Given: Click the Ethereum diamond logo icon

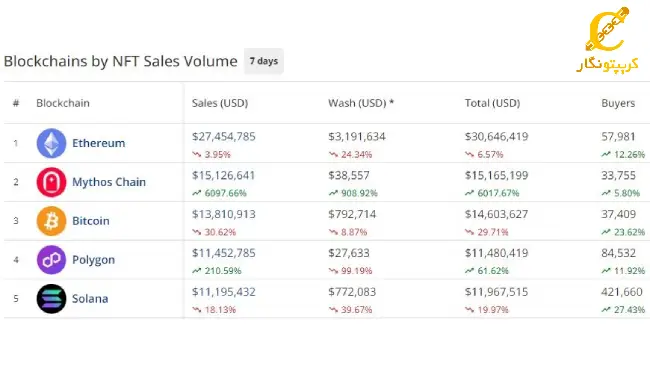Looking at the screenshot, I should pos(51,143).
